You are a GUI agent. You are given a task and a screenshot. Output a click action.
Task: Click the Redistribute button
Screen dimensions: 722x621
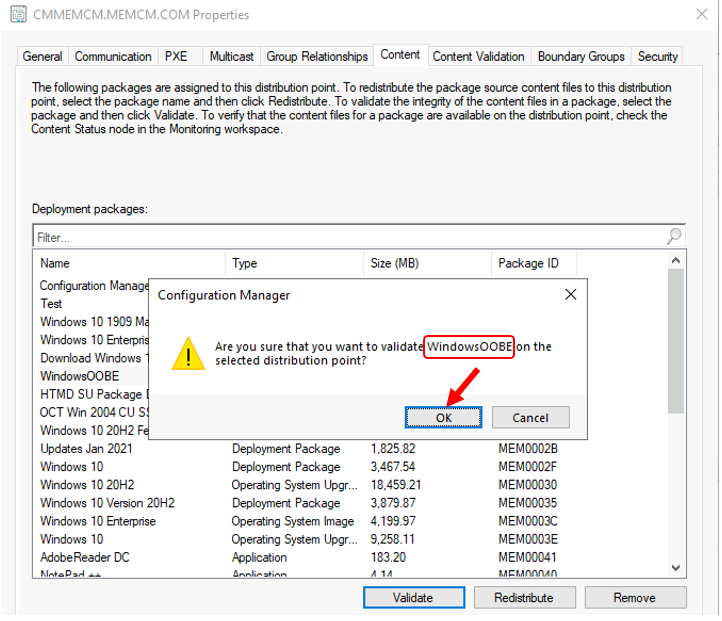tap(524, 598)
